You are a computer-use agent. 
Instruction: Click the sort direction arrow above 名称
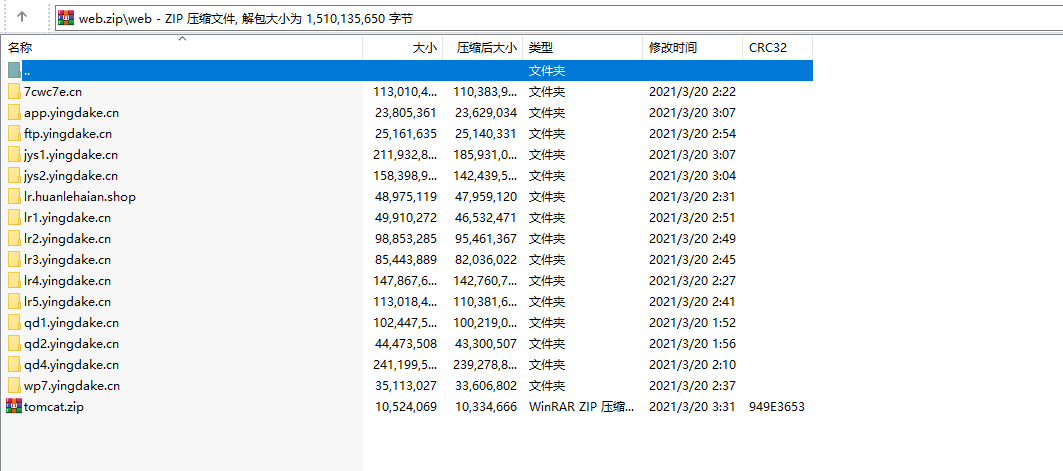182,39
